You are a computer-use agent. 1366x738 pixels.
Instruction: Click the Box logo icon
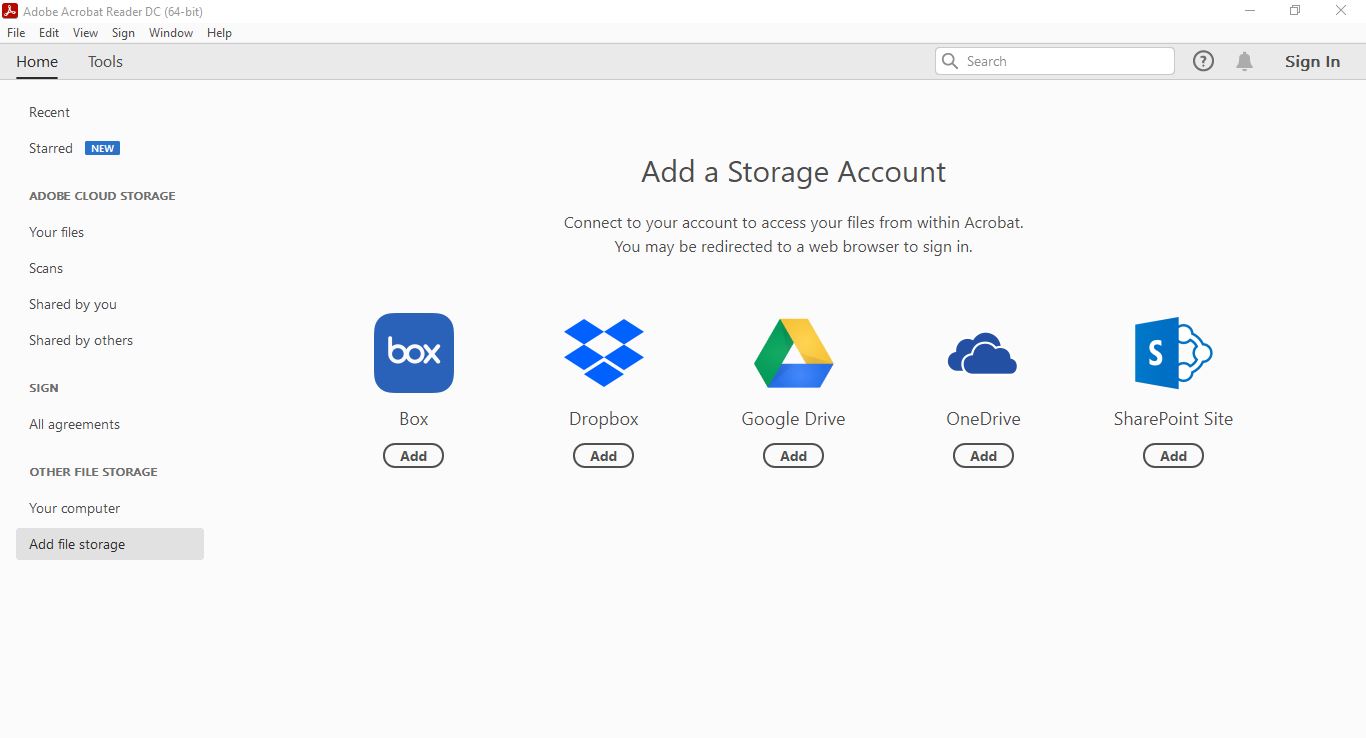click(414, 353)
